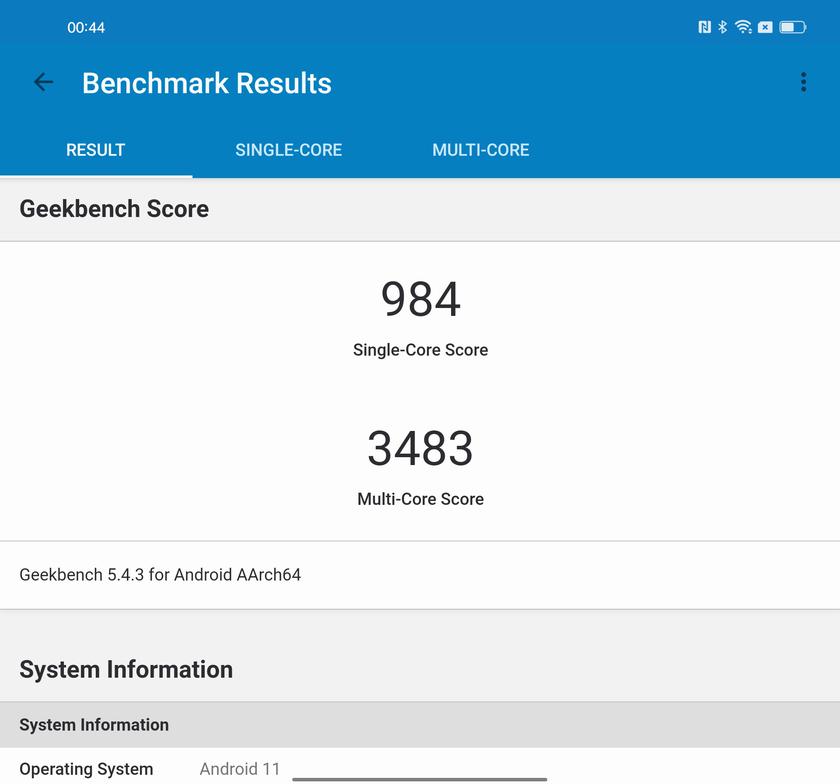
Task: Tap the Geekbench 5.4.3 version row
Action: (x=160, y=575)
